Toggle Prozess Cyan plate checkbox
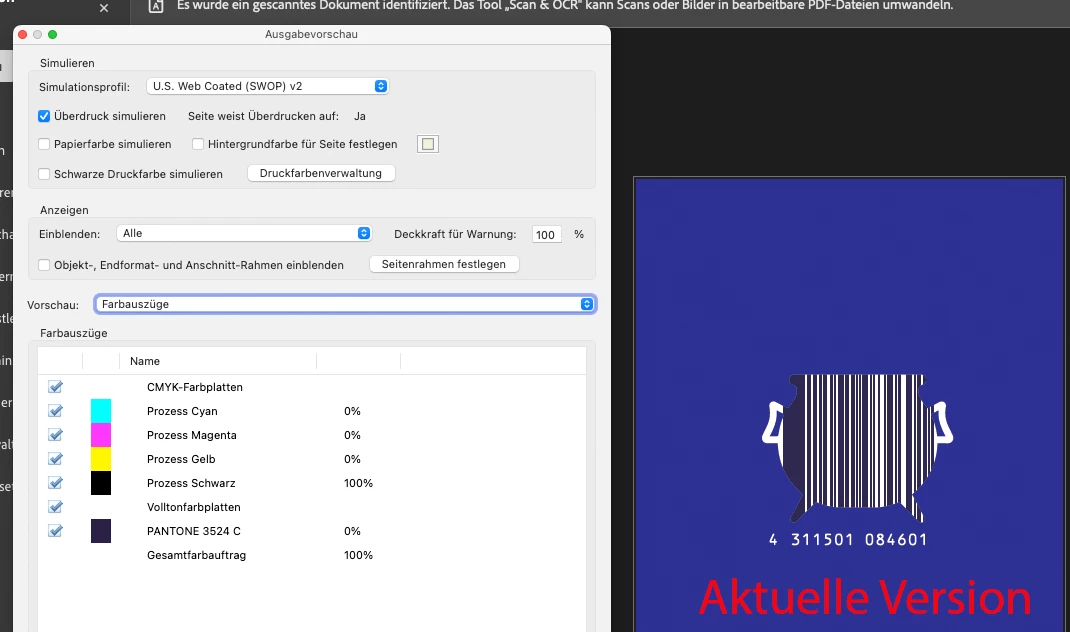 pyautogui.click(x=55, y=411)
